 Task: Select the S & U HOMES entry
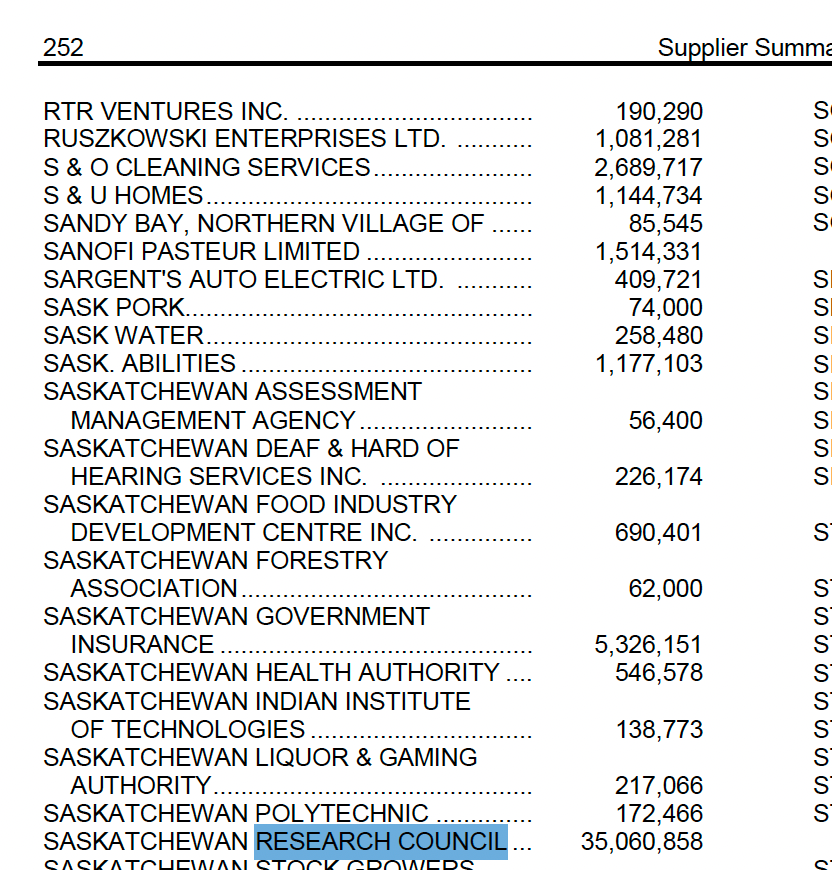pyautogui.click(x=123, y=195)
